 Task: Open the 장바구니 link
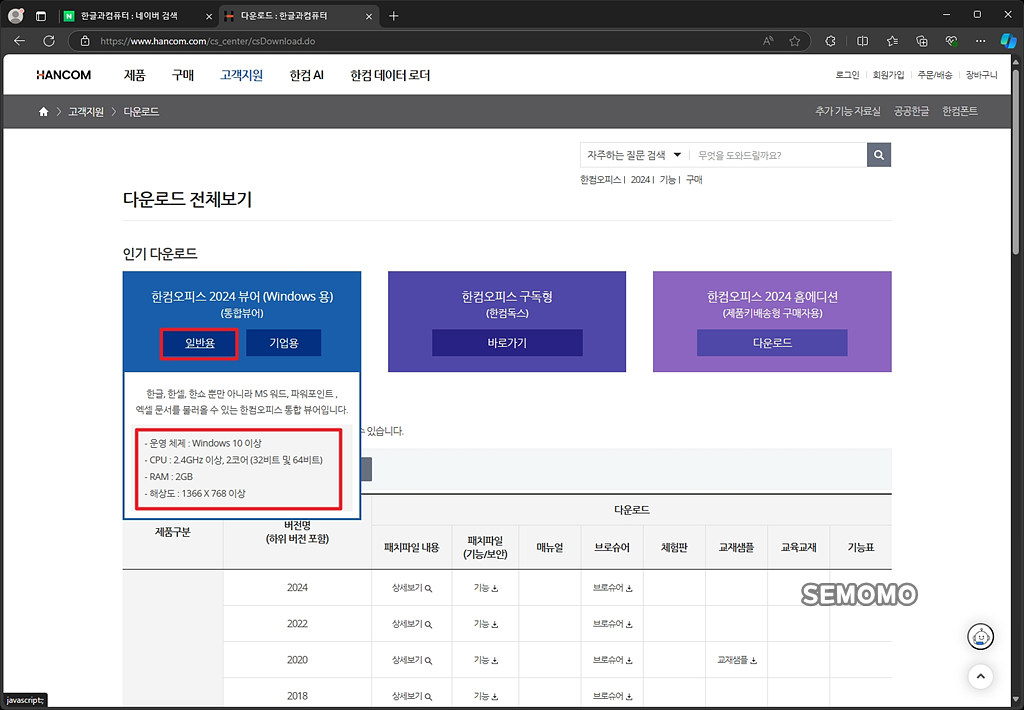click(982, 75)
